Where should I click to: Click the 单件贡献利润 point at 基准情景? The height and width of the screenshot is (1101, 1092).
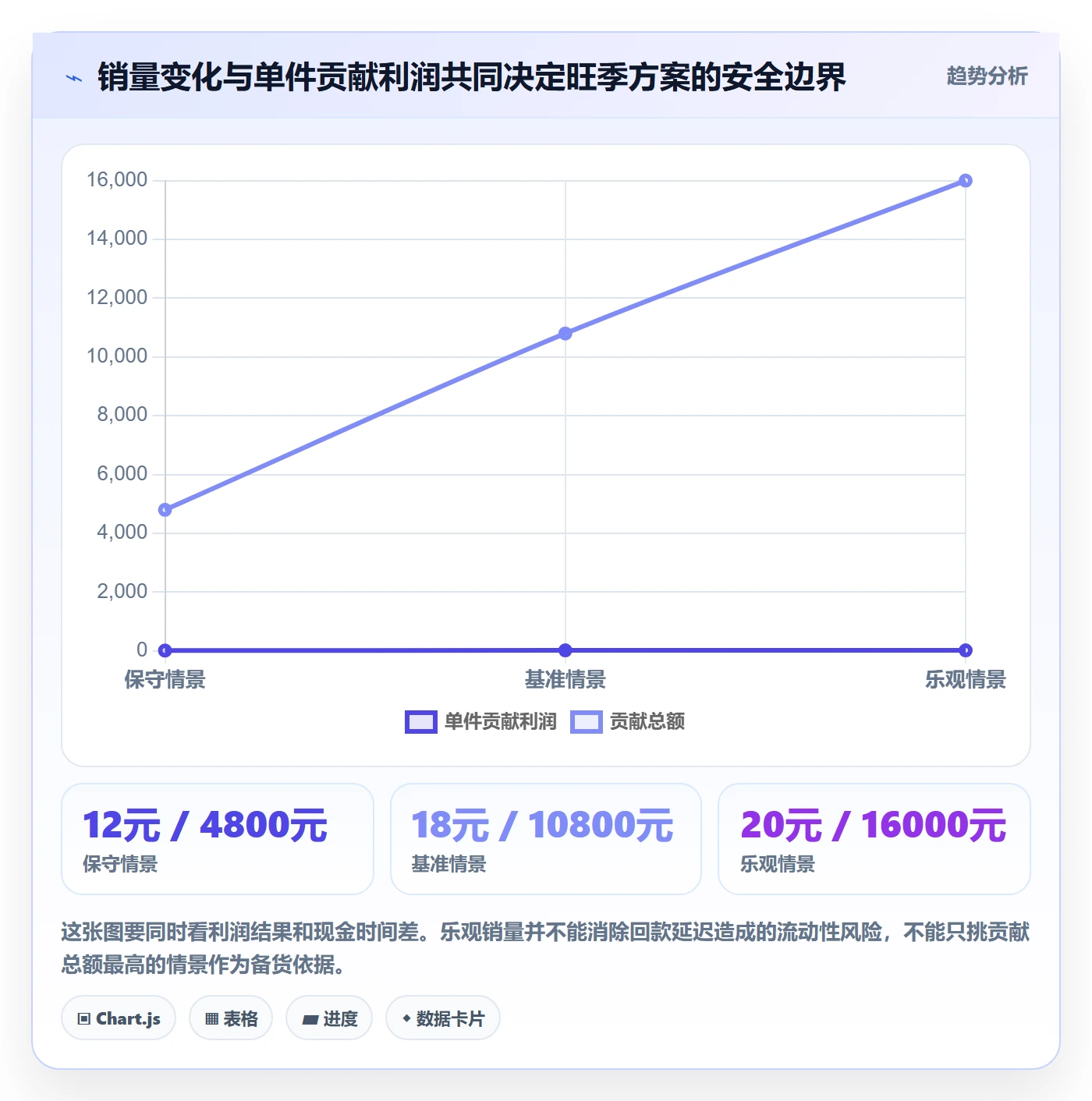565,650
